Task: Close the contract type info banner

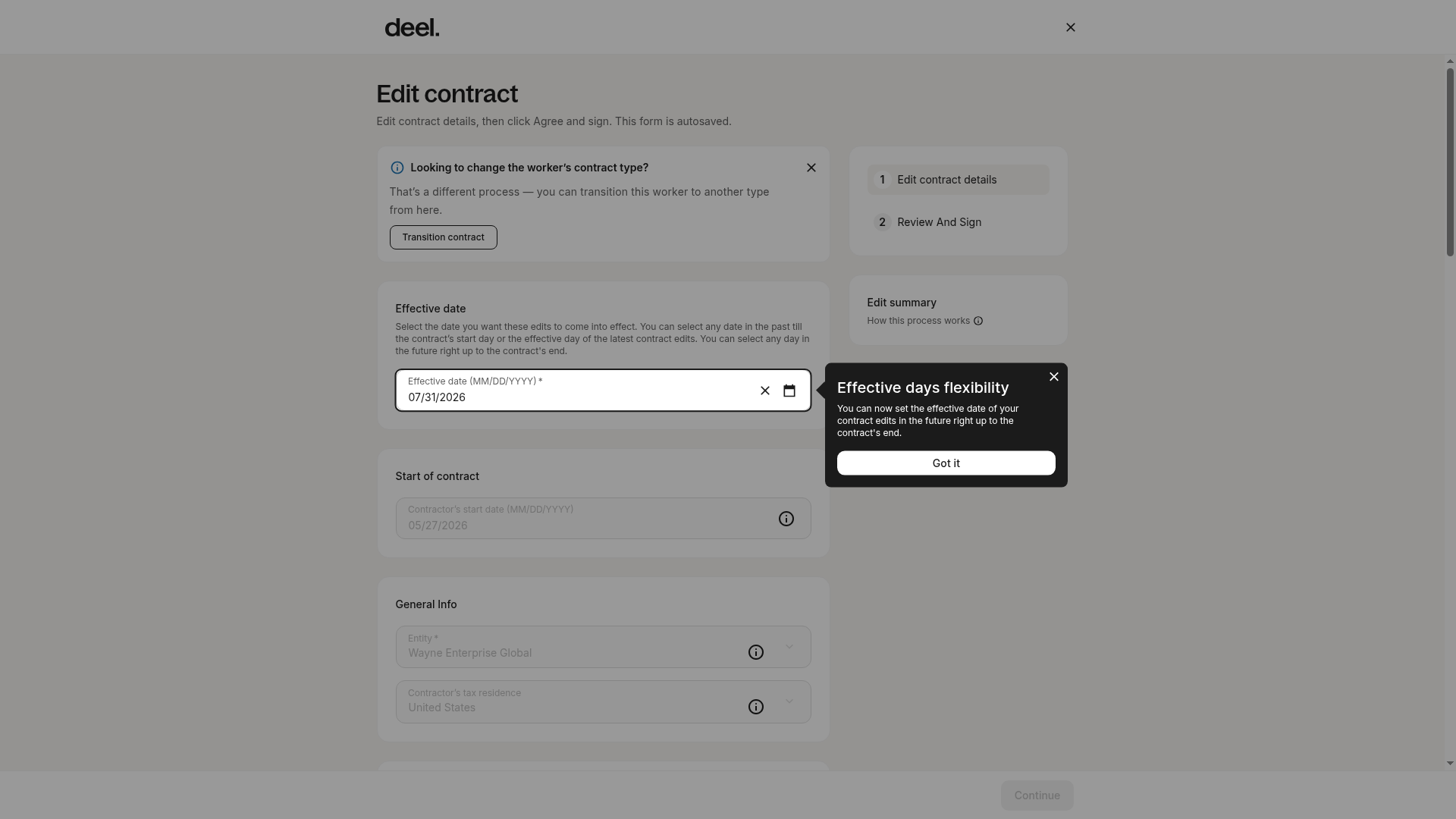Action: (x=811, y=168)
